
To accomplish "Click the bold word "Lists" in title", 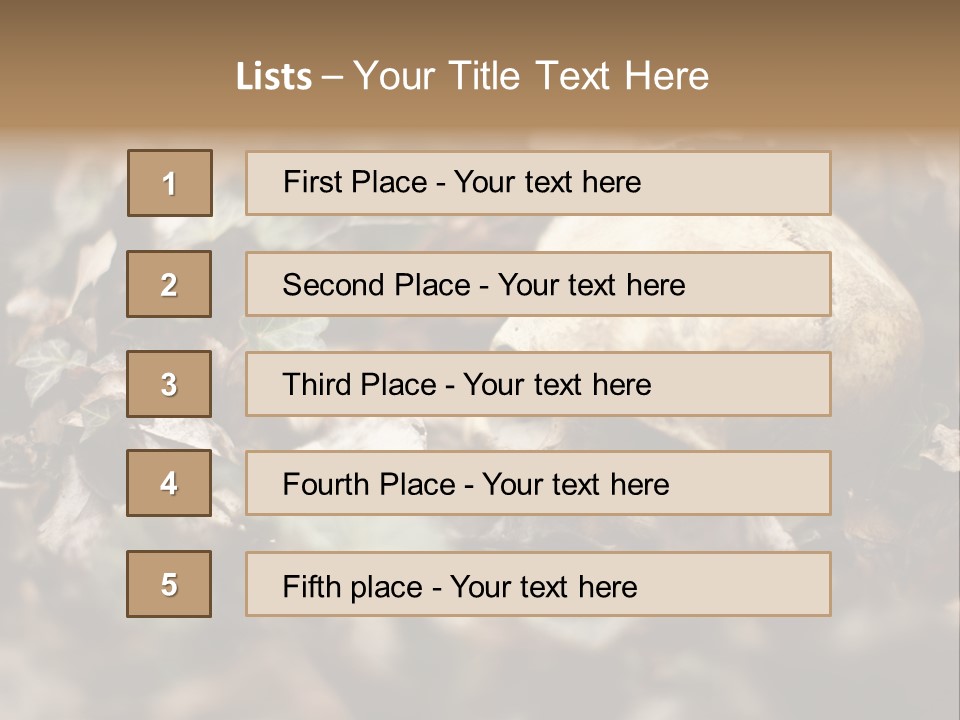I will (x=274, y=77).
